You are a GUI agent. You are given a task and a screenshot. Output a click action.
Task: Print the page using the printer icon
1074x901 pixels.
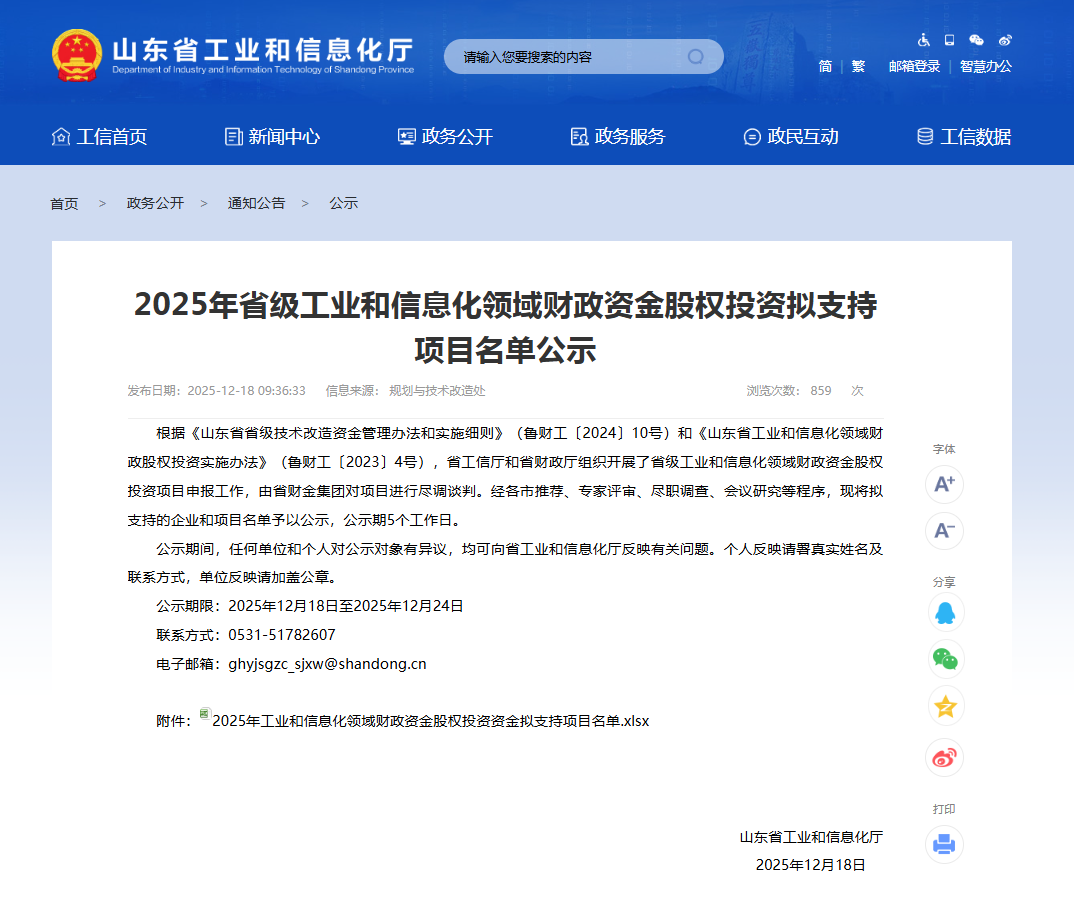(x=943, y=845)
